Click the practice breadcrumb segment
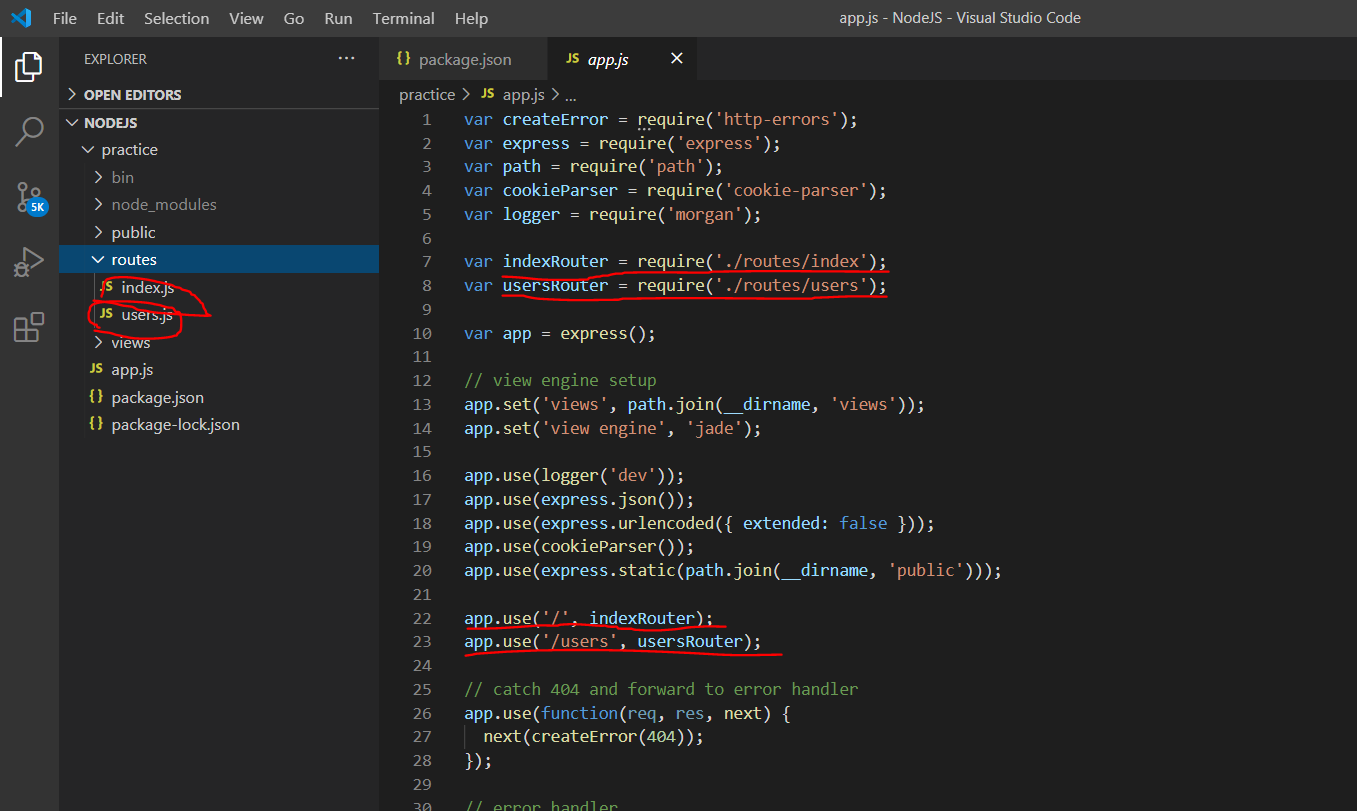The height and width of the screenshot is (811, 1357). coord(427,95)
